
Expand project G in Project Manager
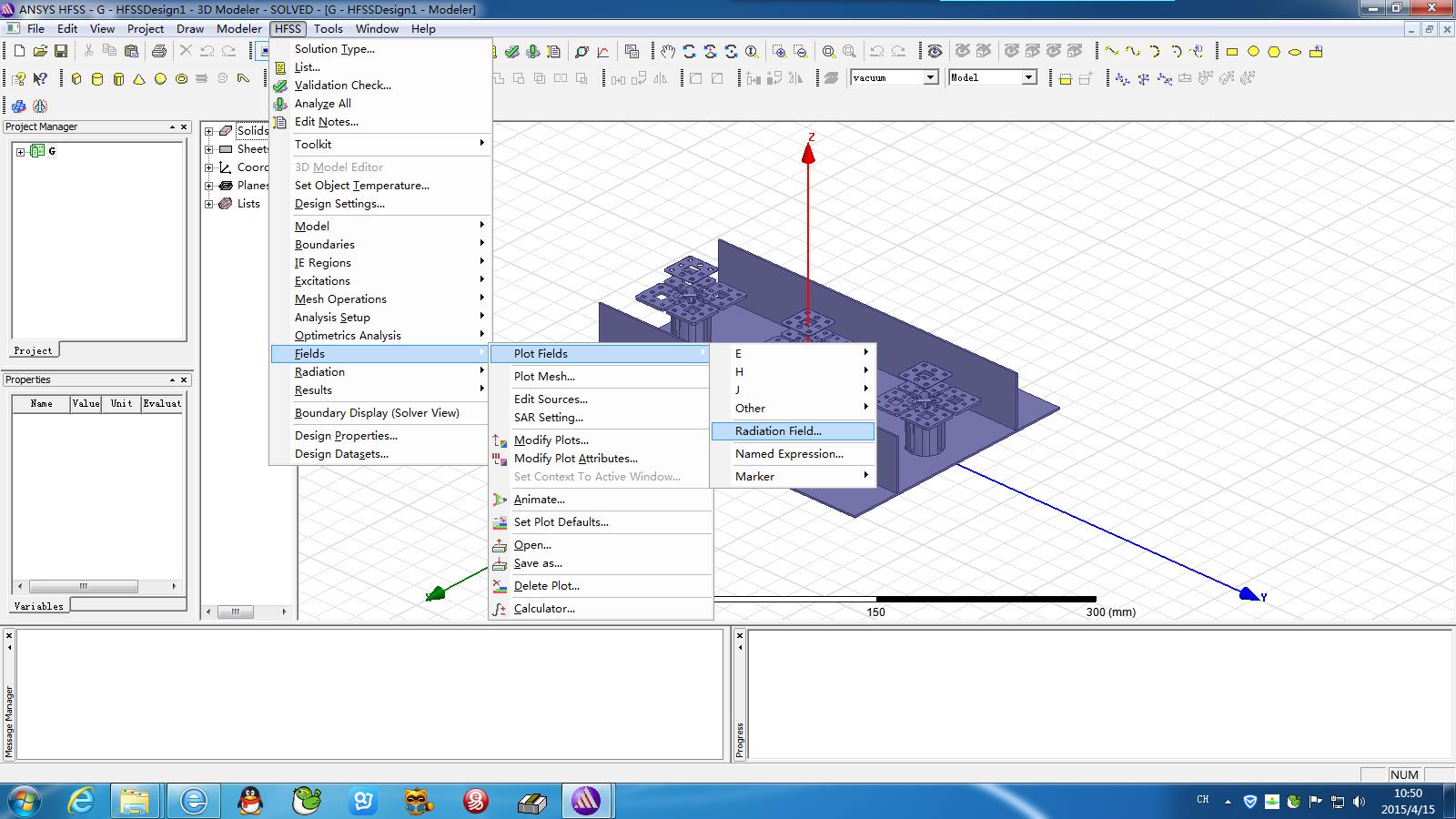tap(20, 152)
